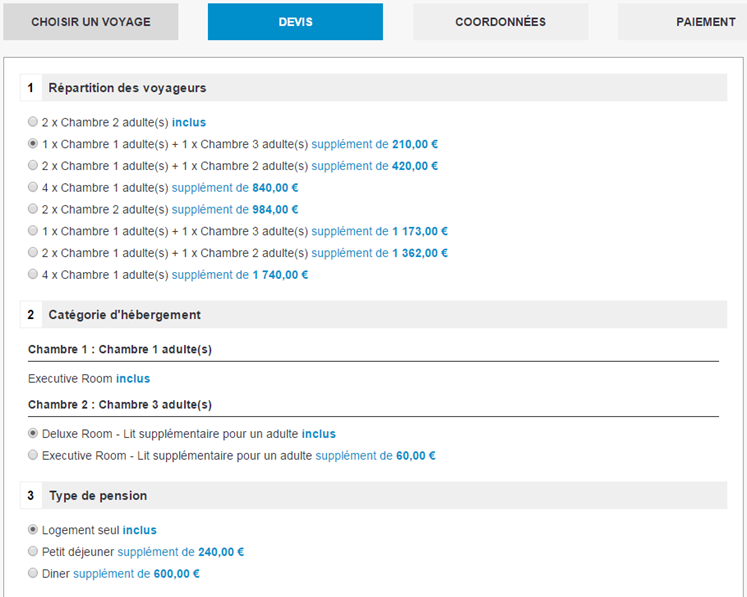
Task: Click the Type de pension section header
Action: pyautogui.click(x=97, y=496)
